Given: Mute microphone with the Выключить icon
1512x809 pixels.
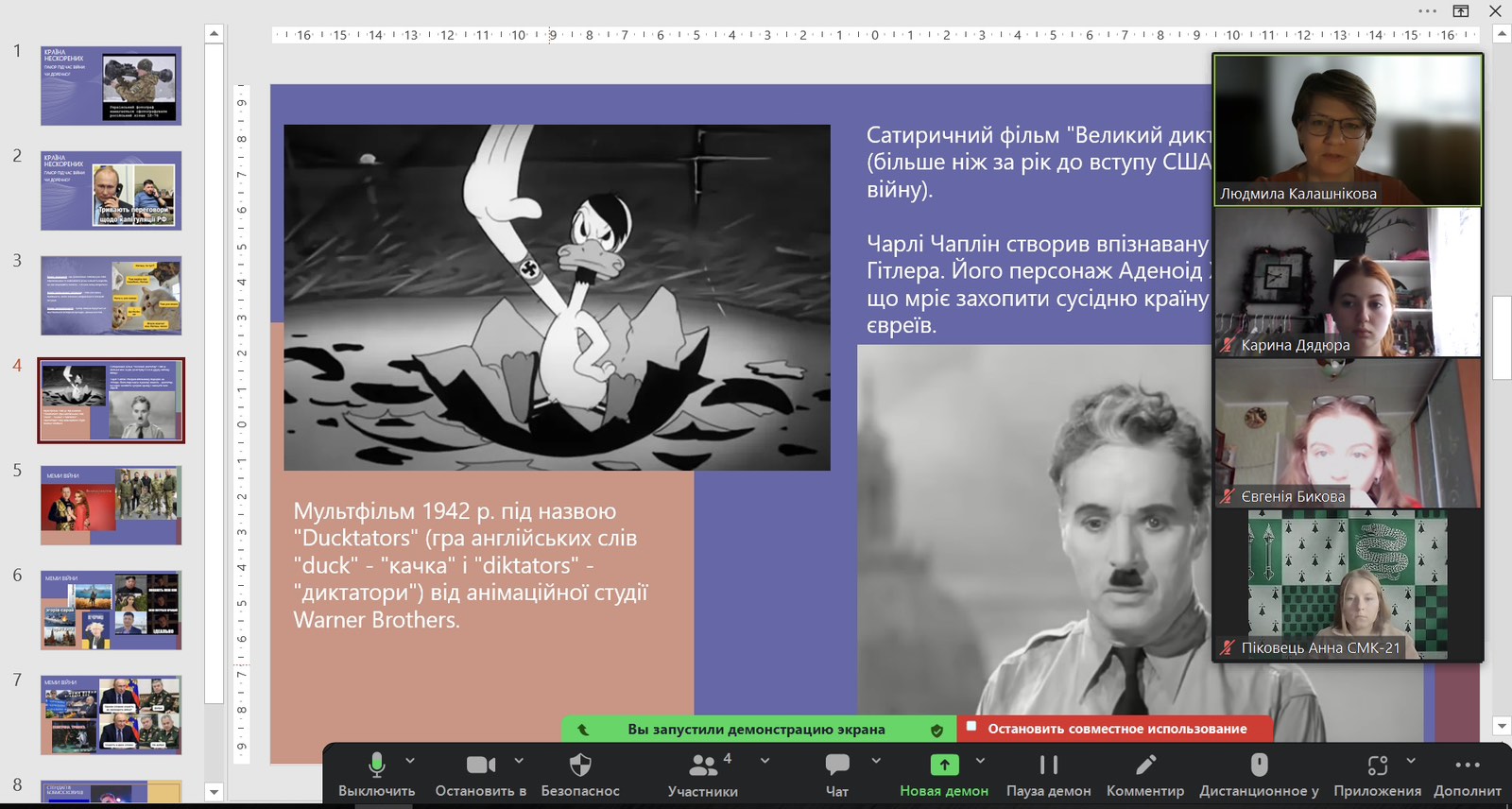Looking at the screenshot, I should (x=376, y=765).
